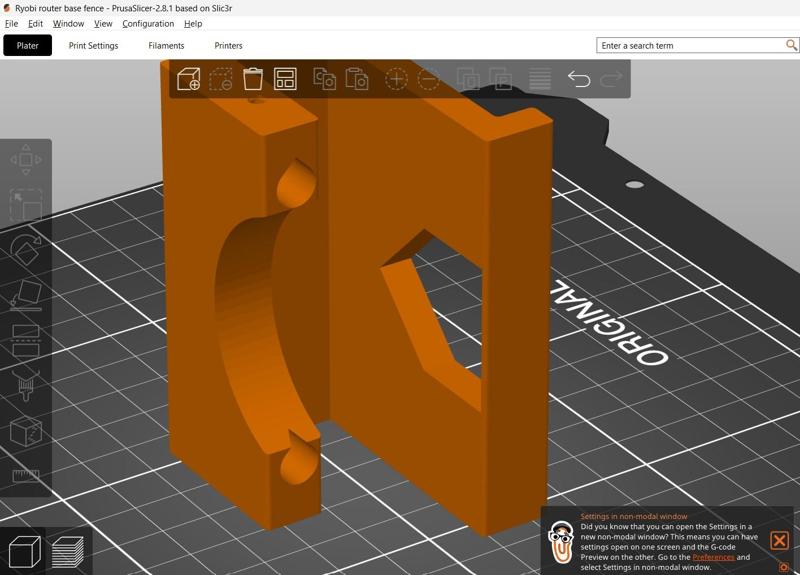Switch to 3D editor view

click(x=24, y=551)
